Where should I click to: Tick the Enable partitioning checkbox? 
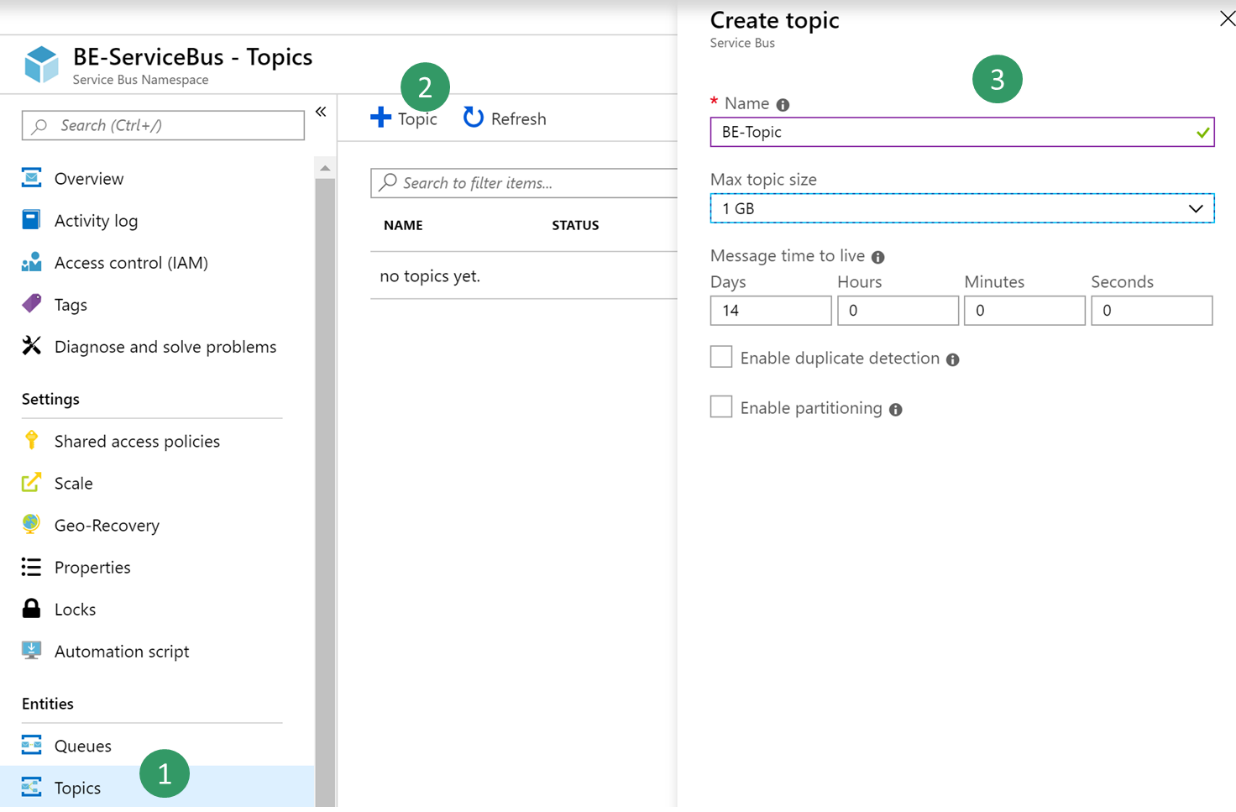tap(721, 407)
